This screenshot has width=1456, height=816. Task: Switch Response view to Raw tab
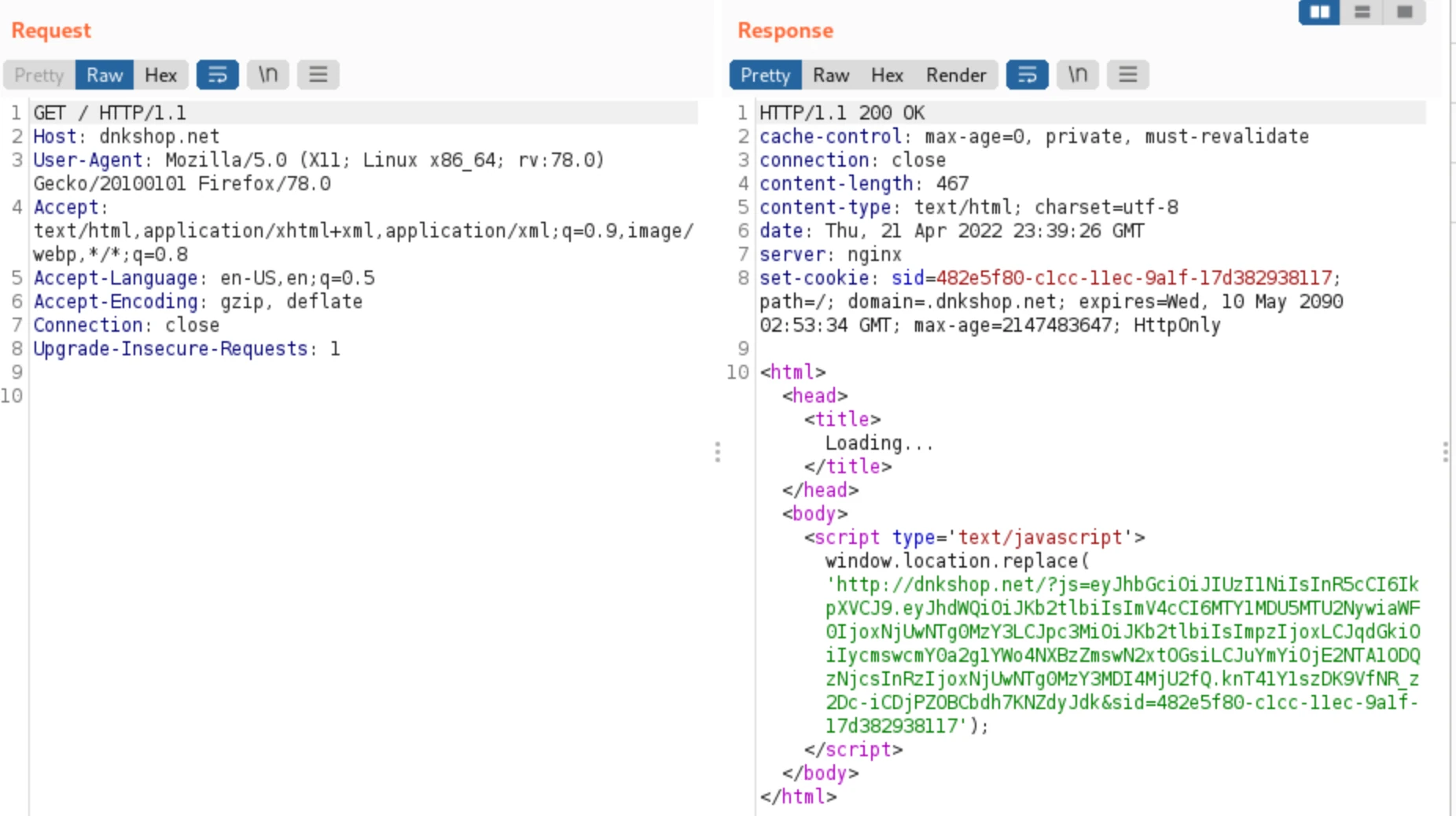point(831,75)
